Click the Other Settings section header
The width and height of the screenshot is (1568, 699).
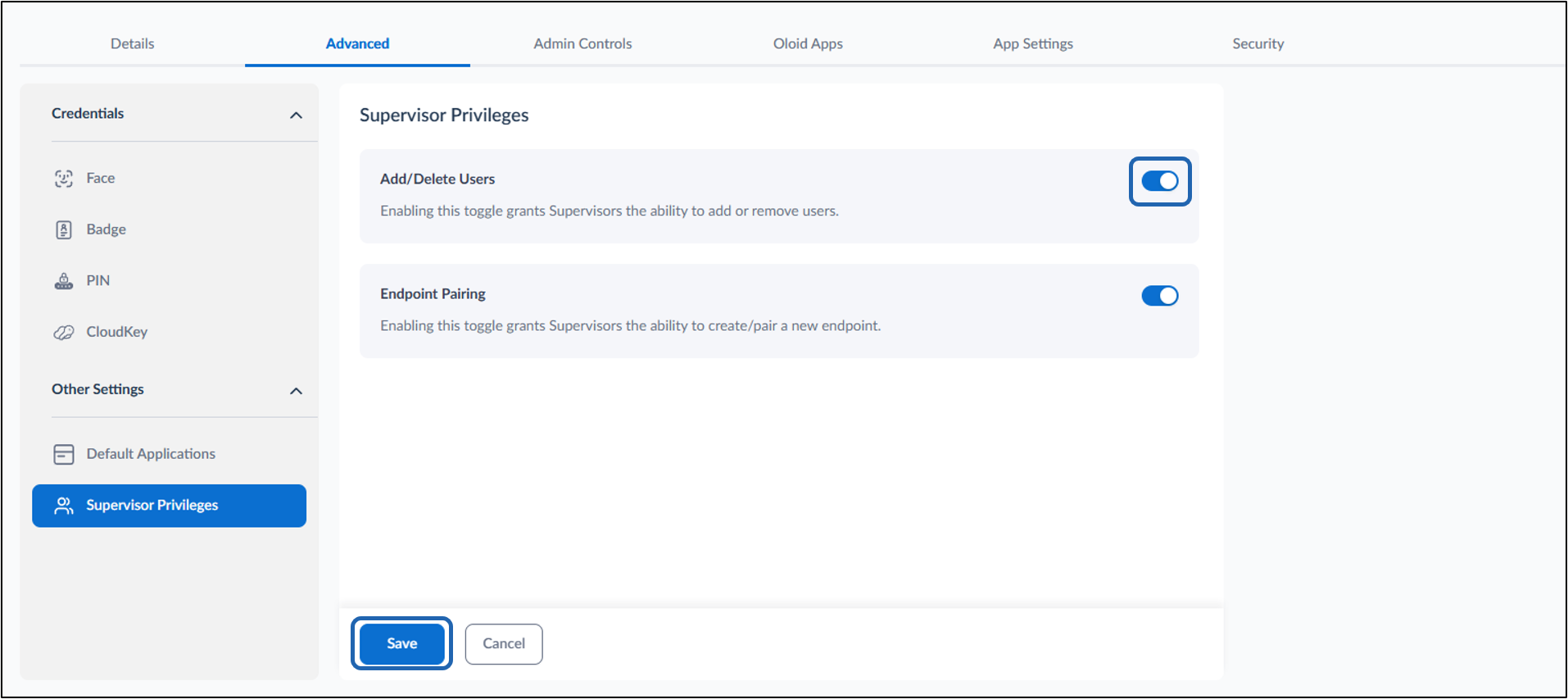click(97, 389)
